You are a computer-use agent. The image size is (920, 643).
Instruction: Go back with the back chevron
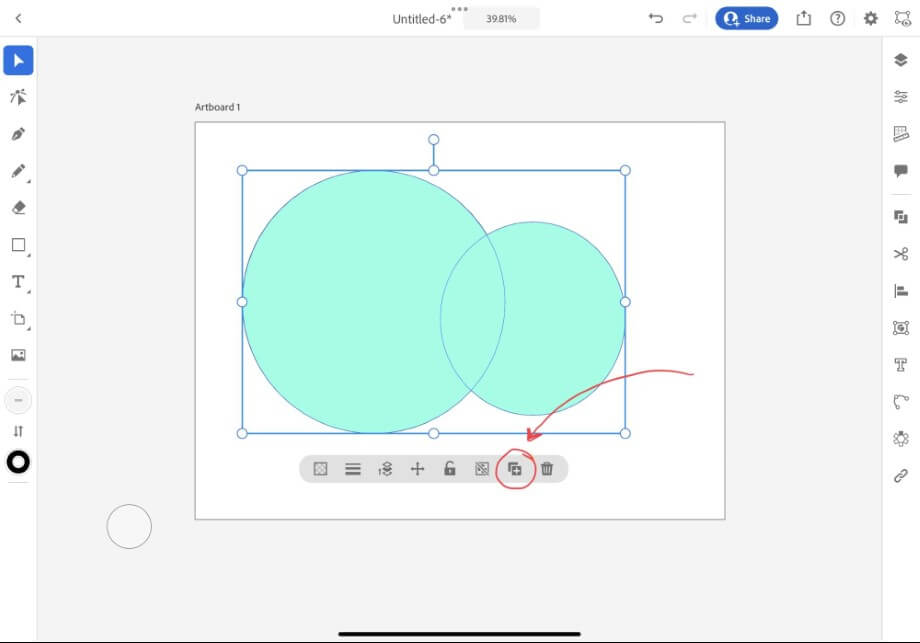(x=18, y=19)
